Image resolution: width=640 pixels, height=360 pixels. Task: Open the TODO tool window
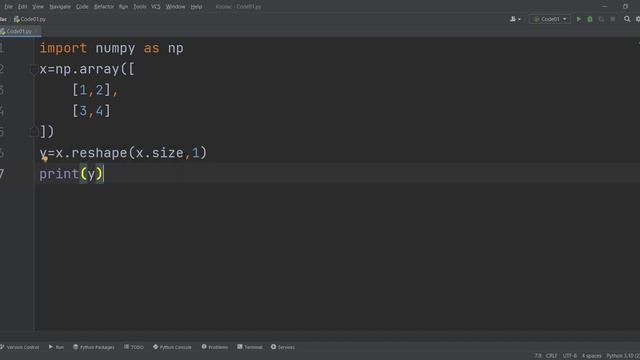134,347
